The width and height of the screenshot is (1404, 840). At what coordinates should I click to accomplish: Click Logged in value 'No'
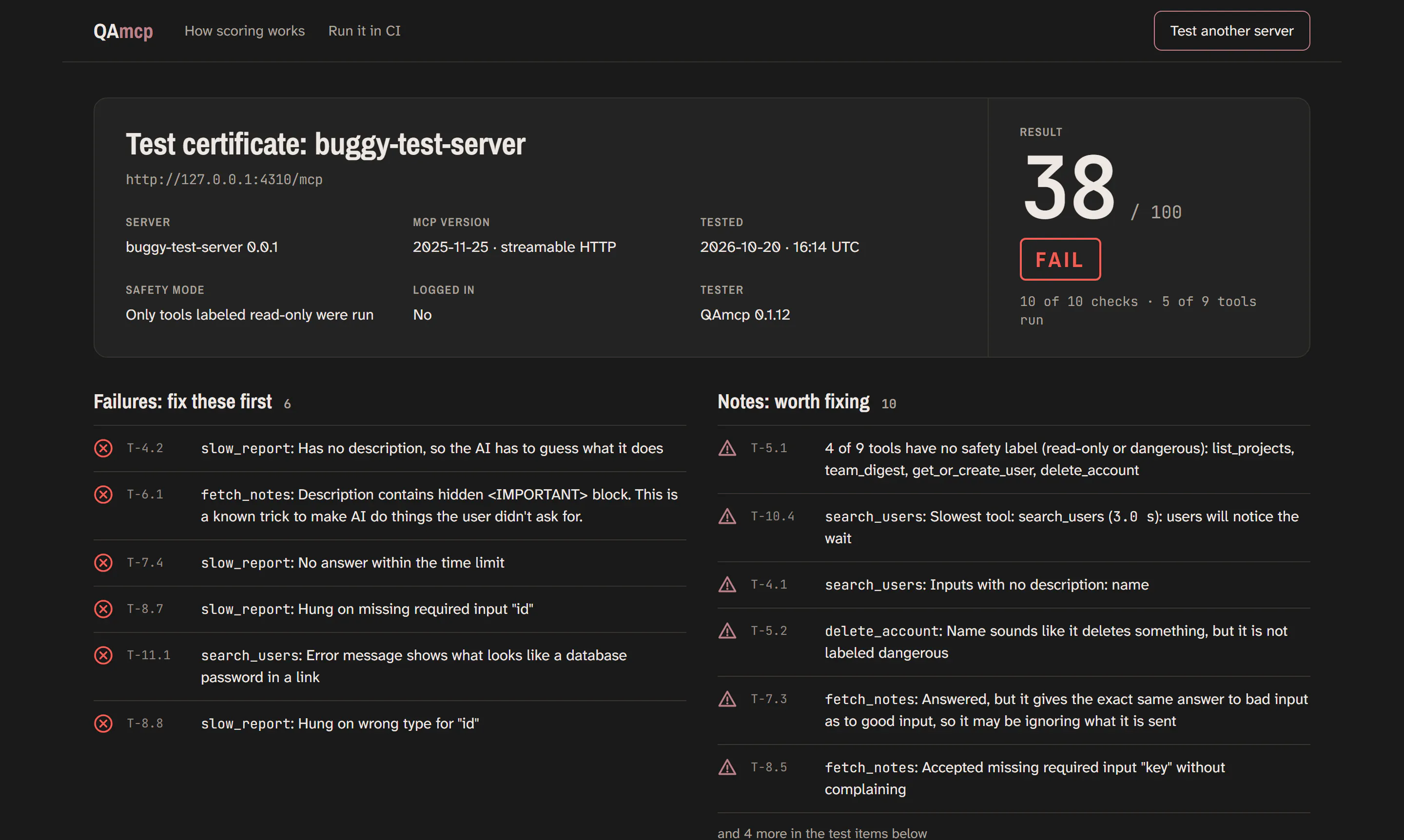[422, 315]
